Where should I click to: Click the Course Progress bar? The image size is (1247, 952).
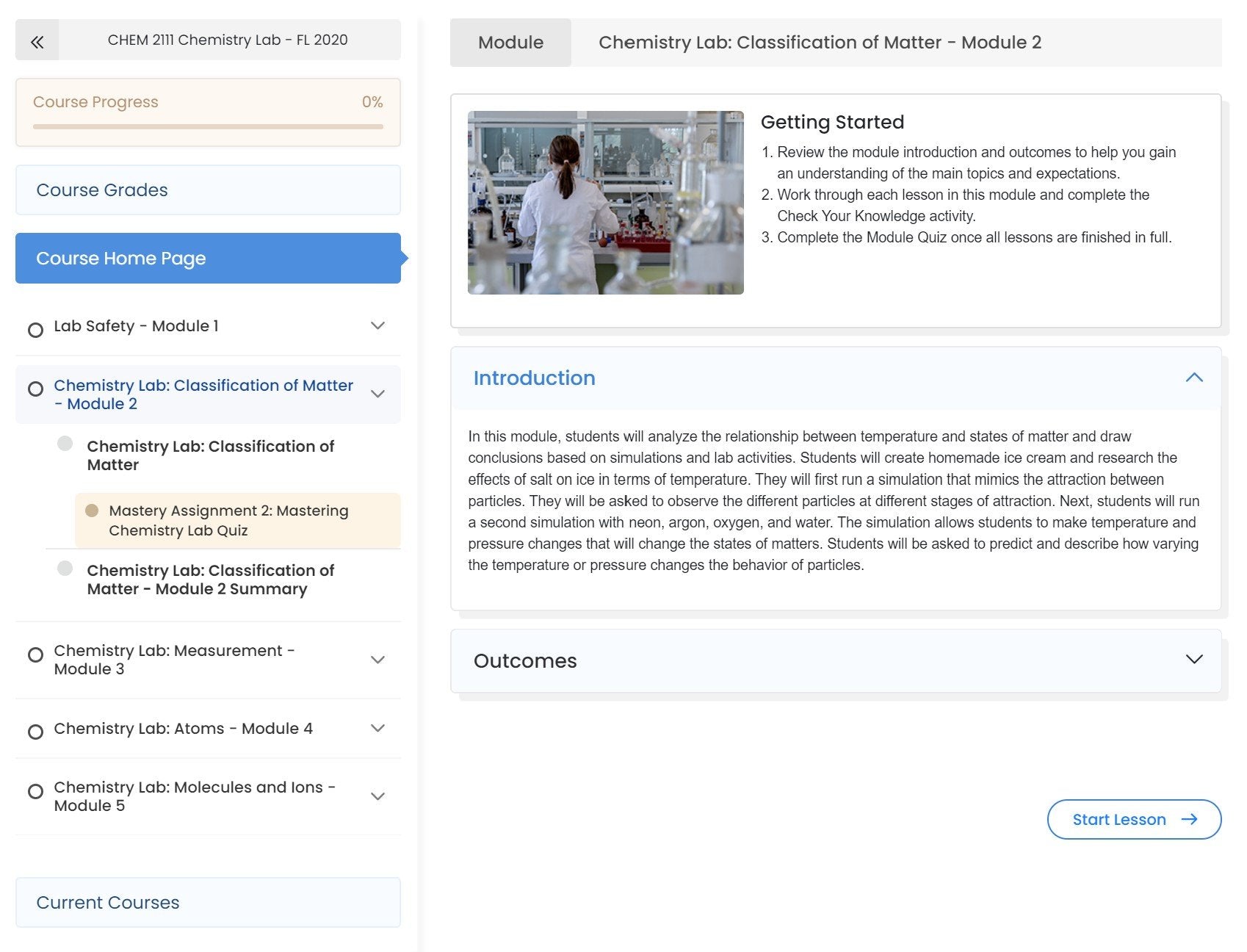208,126
